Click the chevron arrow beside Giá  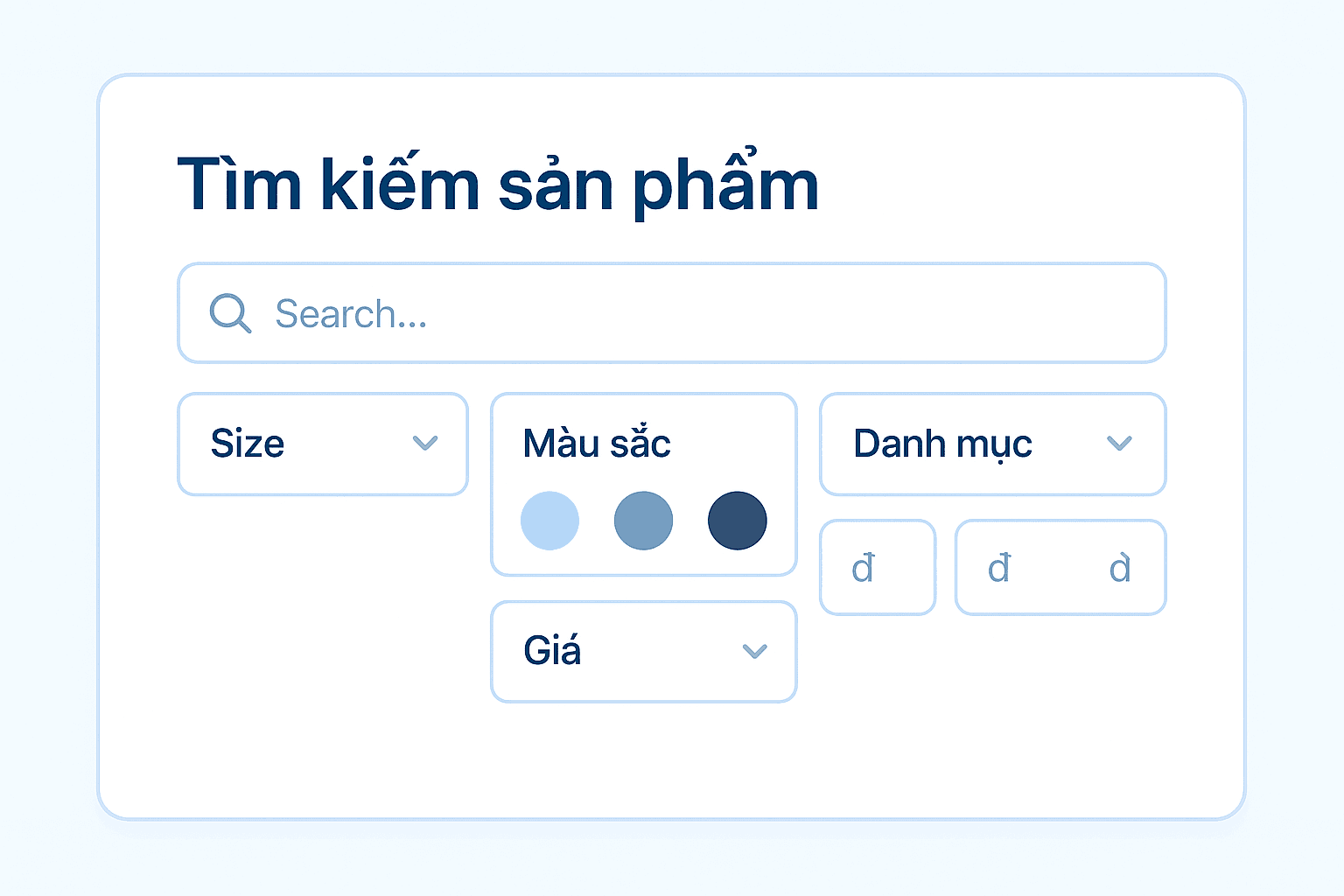tap(754, 652)
